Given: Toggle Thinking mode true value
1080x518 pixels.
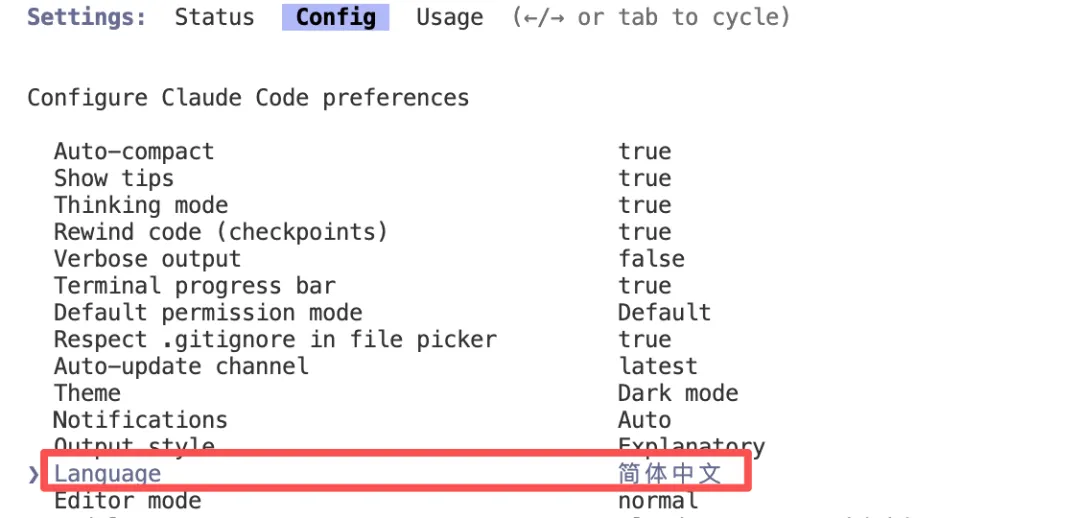Looking at the screenshot, I should (644, 205).
